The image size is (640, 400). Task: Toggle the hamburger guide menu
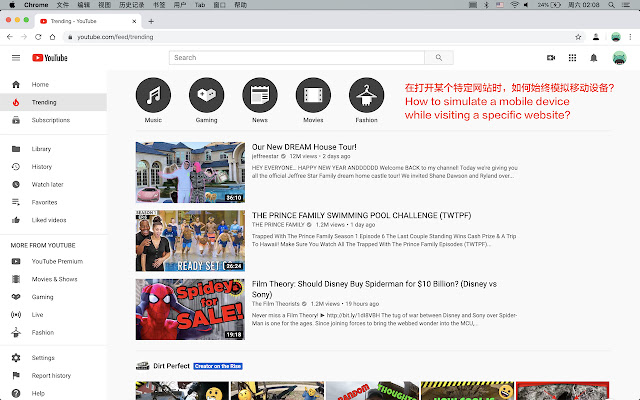pos(15,58)
